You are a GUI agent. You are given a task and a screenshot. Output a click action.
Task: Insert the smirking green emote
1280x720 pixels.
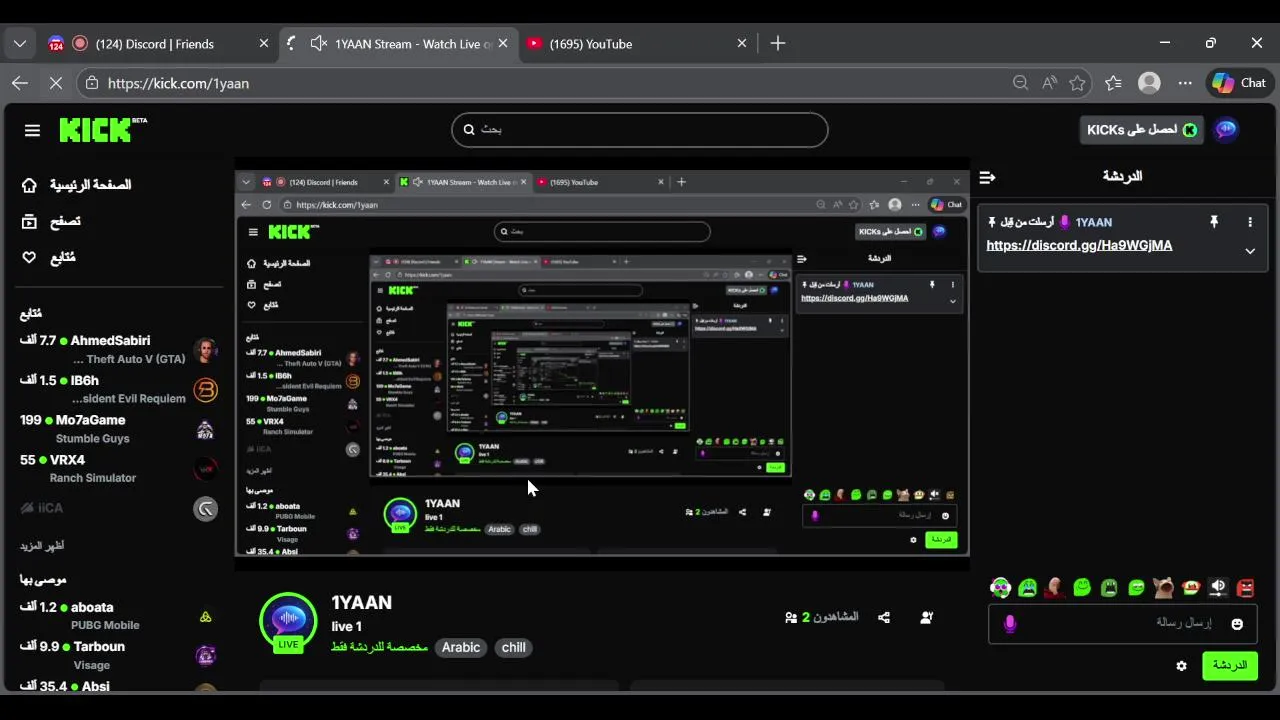pos(1136,587)
